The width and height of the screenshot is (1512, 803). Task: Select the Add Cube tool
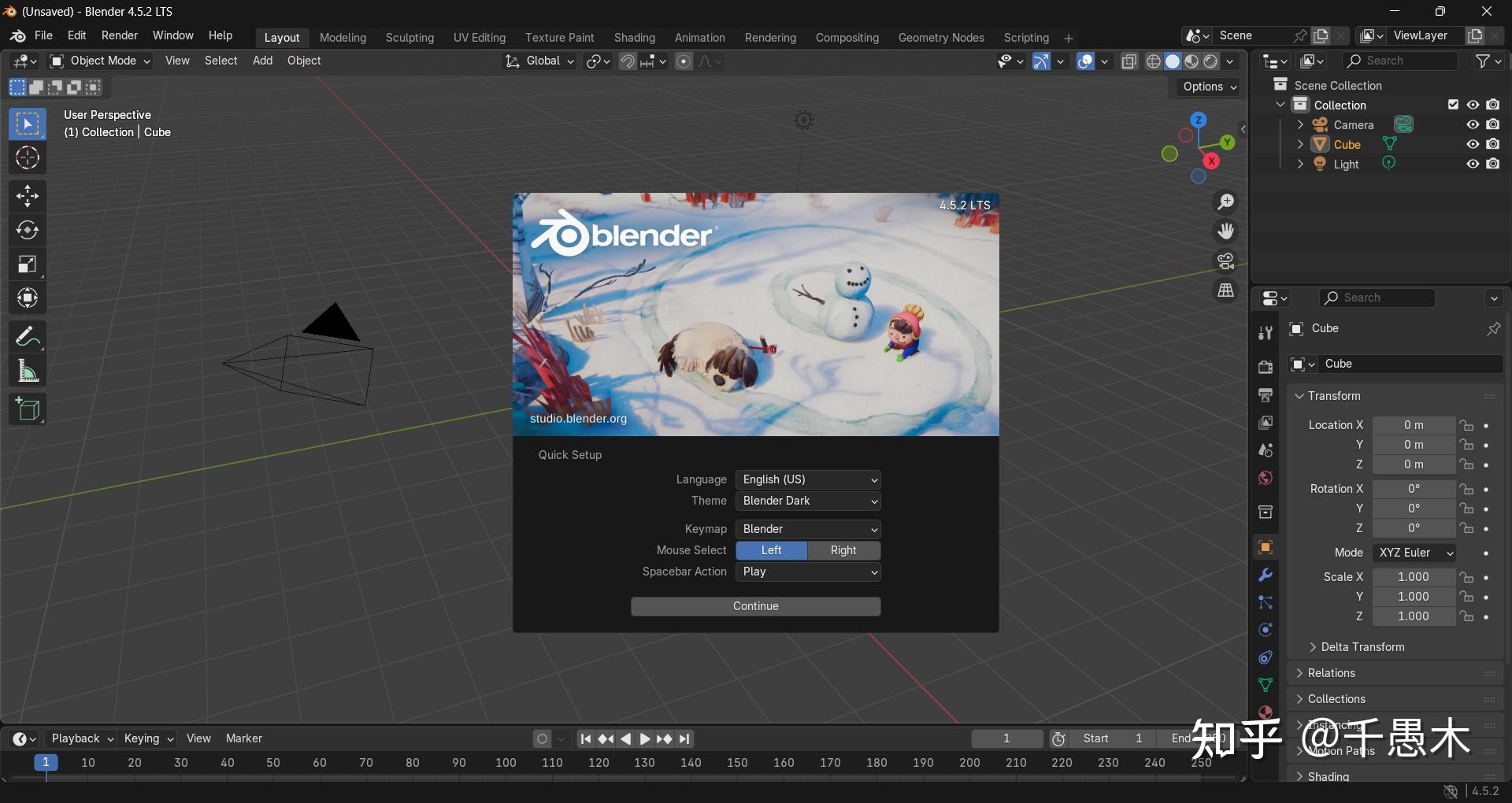click(28, 409)
